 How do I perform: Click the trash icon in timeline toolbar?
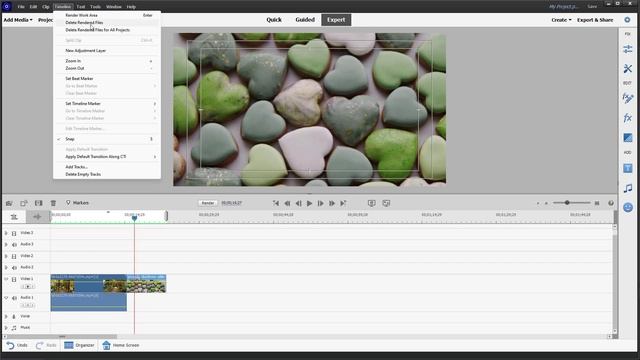point(53,203)
